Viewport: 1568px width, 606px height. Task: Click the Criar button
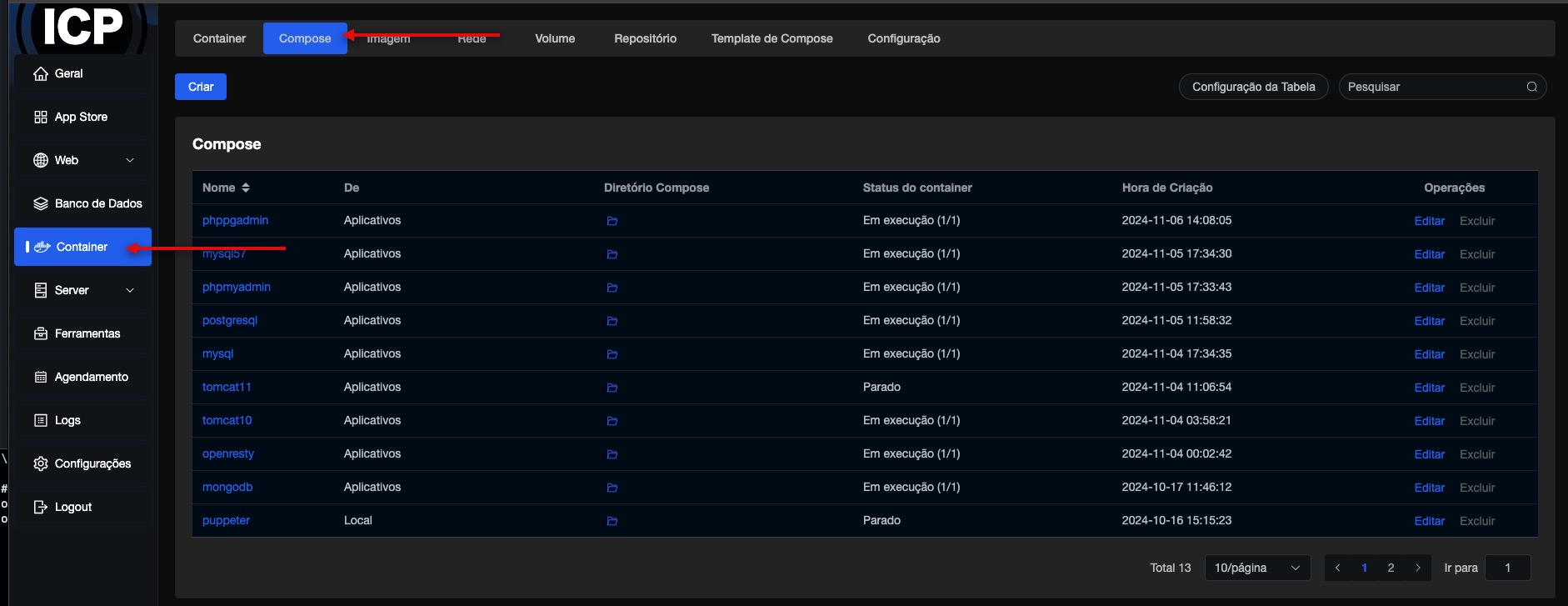(201, 87)
